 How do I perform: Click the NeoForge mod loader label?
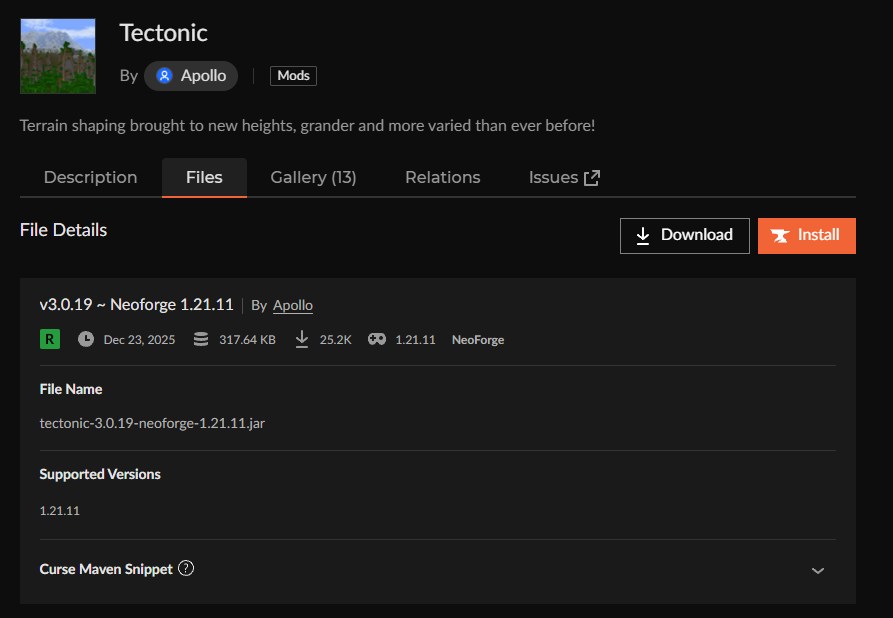click(x=477, y=340)
